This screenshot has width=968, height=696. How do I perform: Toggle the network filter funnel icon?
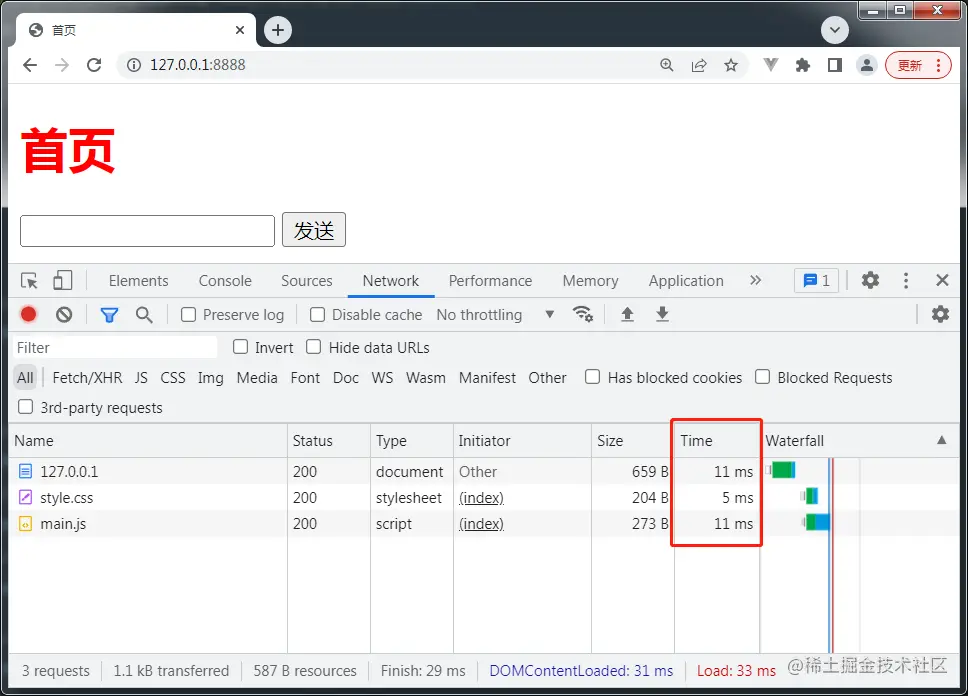tap(109, 315)
